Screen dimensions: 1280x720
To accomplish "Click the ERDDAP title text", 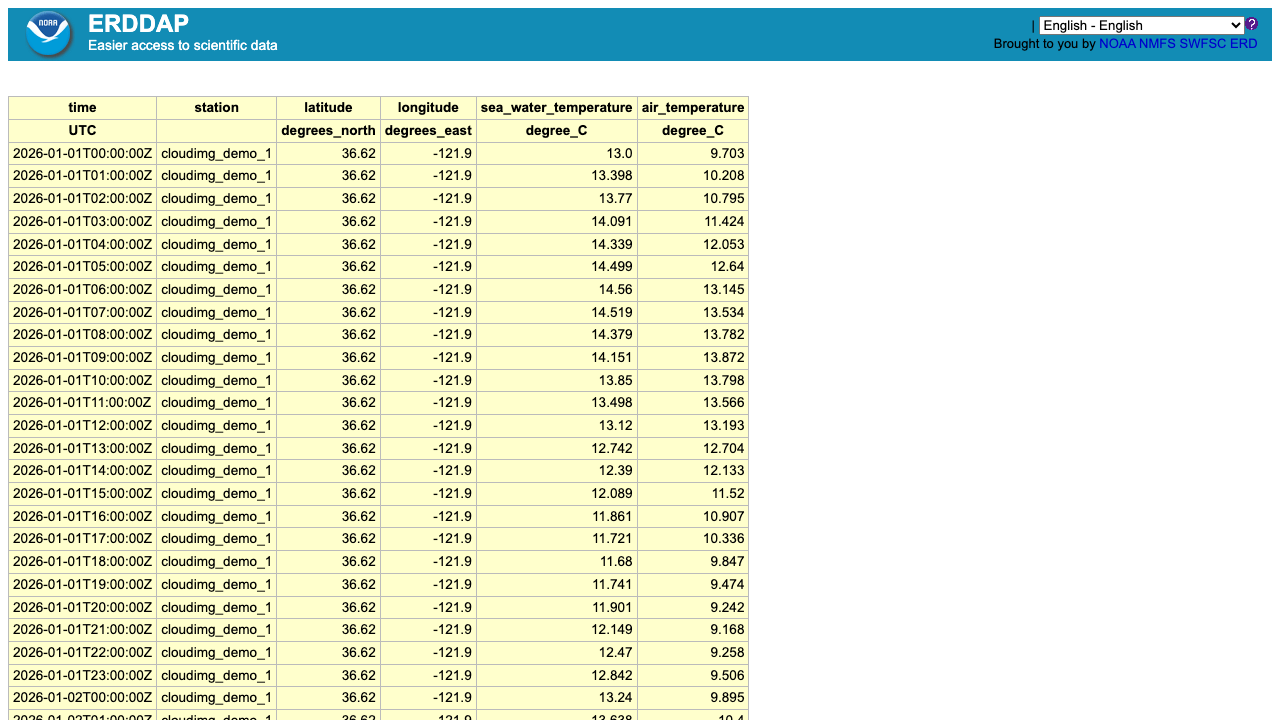I will pyautogui.click(x=138, y=24).
